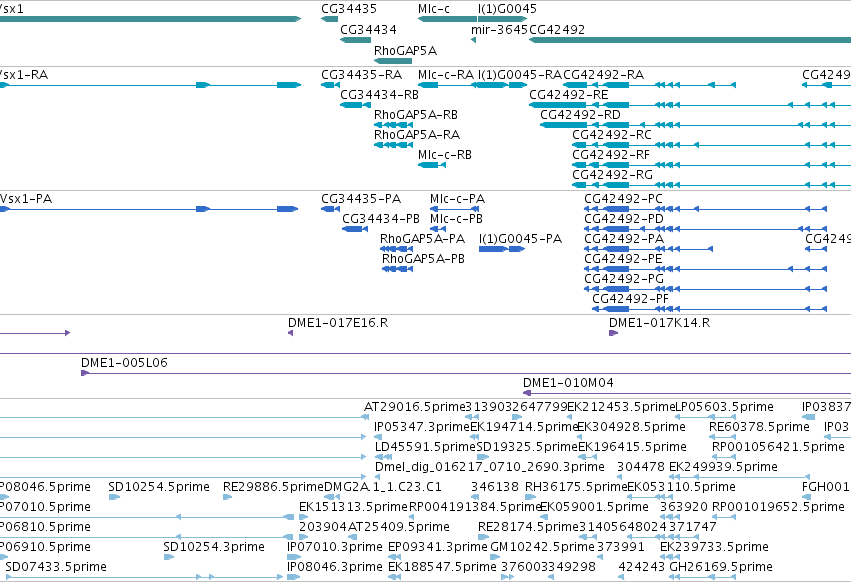Select the CG34435 gene label

[x=348, y=9]
